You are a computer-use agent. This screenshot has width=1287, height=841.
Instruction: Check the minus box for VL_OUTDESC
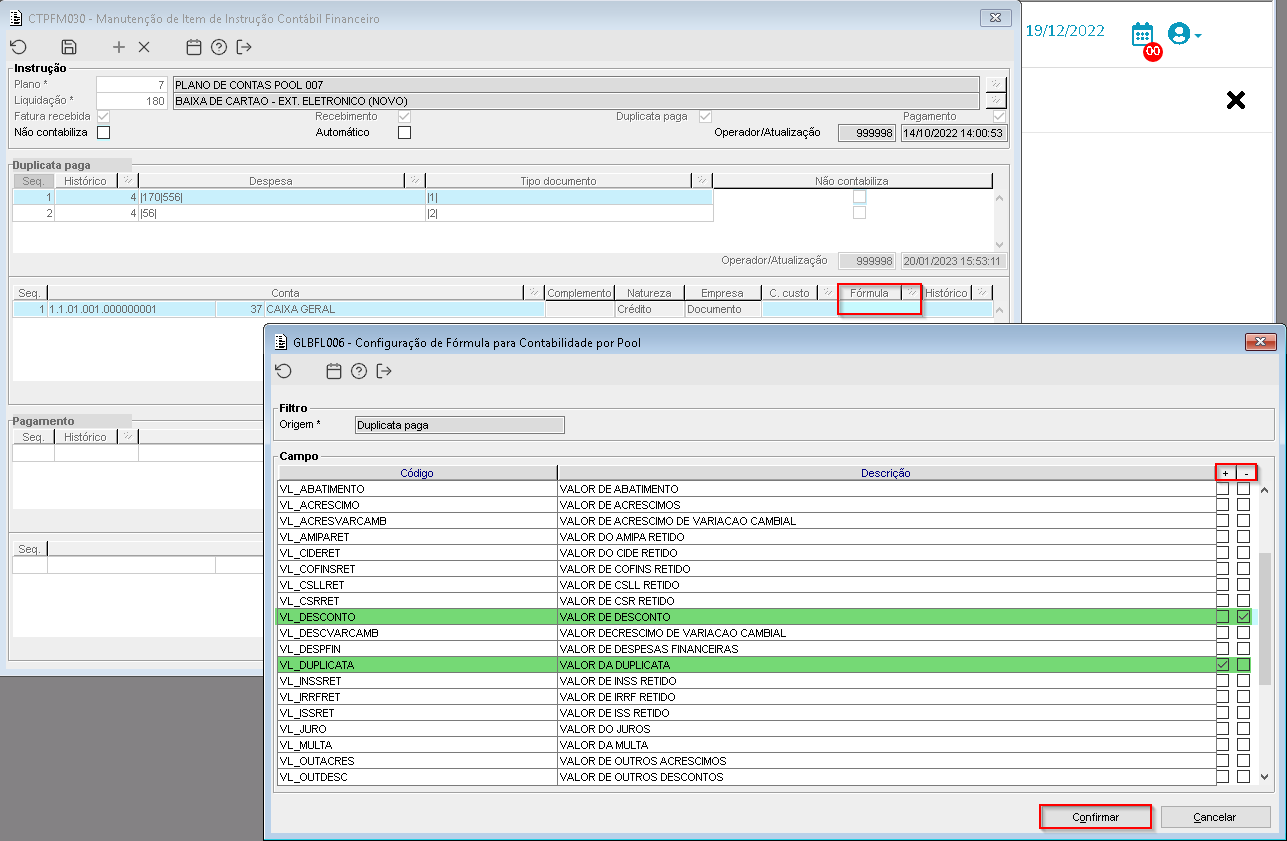[x=1243, y=777]
